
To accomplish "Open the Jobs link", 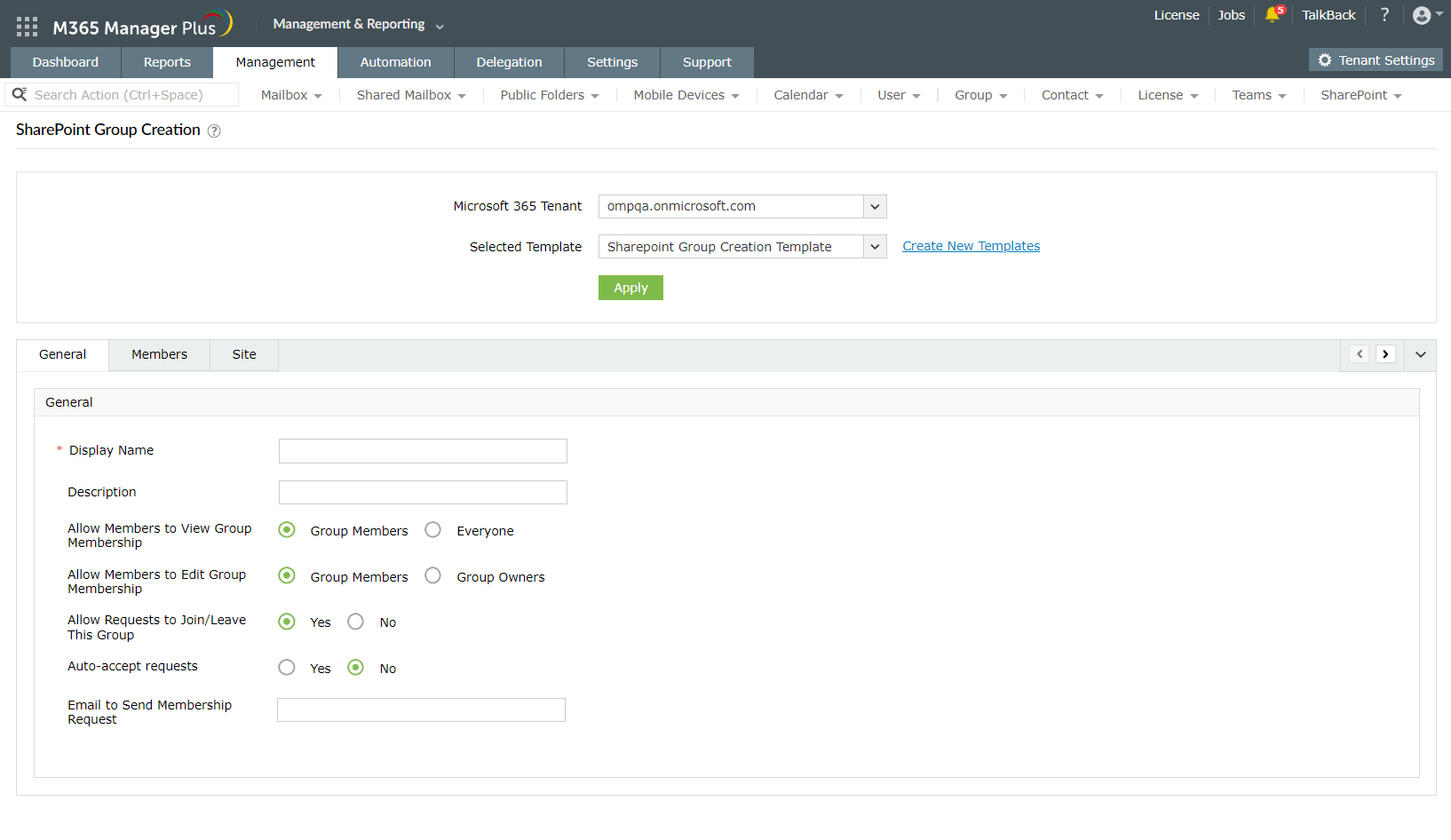I will click(x=1231, y=15).
